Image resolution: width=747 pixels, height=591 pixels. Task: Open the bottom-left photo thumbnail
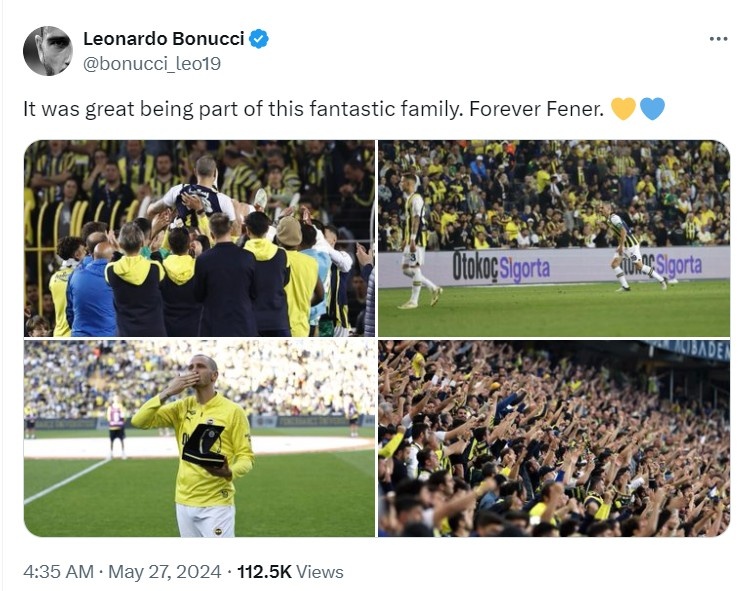[x=198, y=438]
